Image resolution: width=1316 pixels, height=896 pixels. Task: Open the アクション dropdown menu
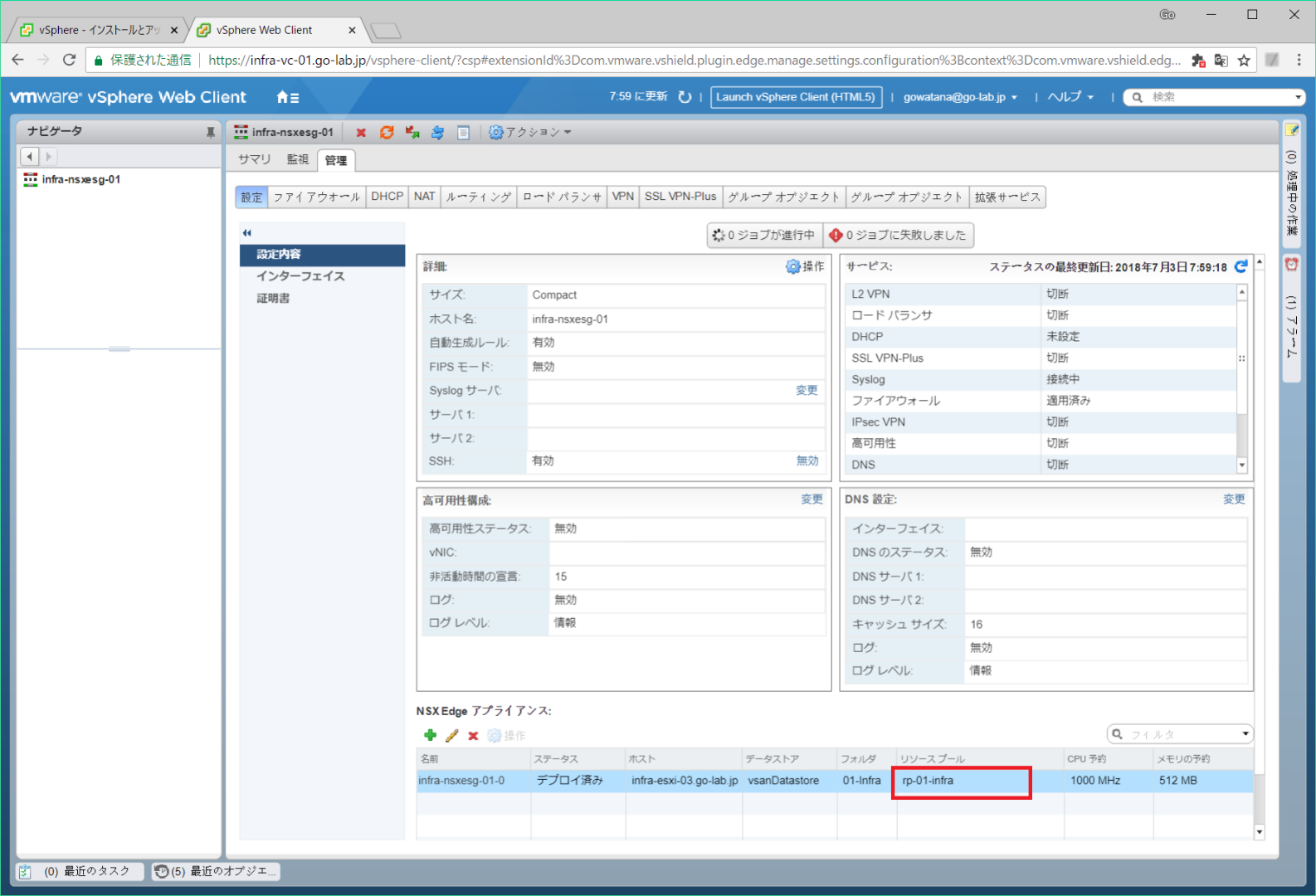[x=530, y=132]
